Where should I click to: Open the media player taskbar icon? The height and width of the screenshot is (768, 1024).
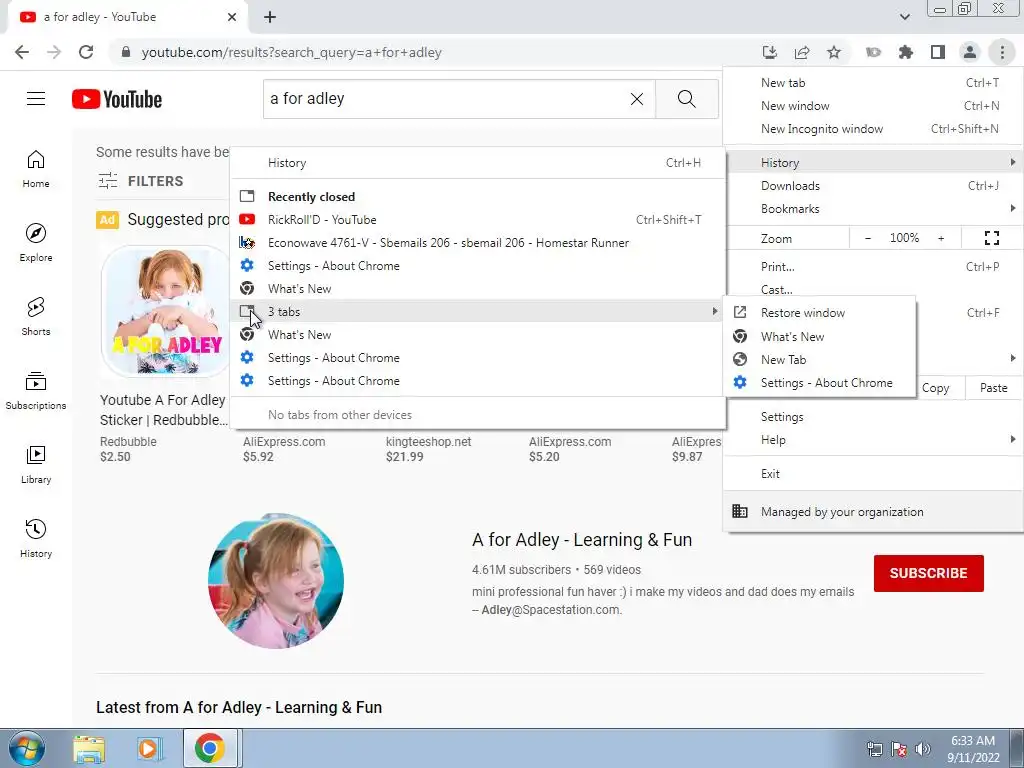(x=149, y=748)
